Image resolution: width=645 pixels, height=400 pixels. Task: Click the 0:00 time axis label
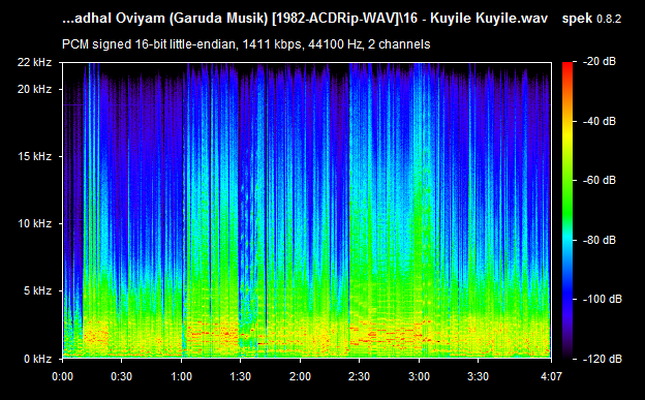coord(63,376)
